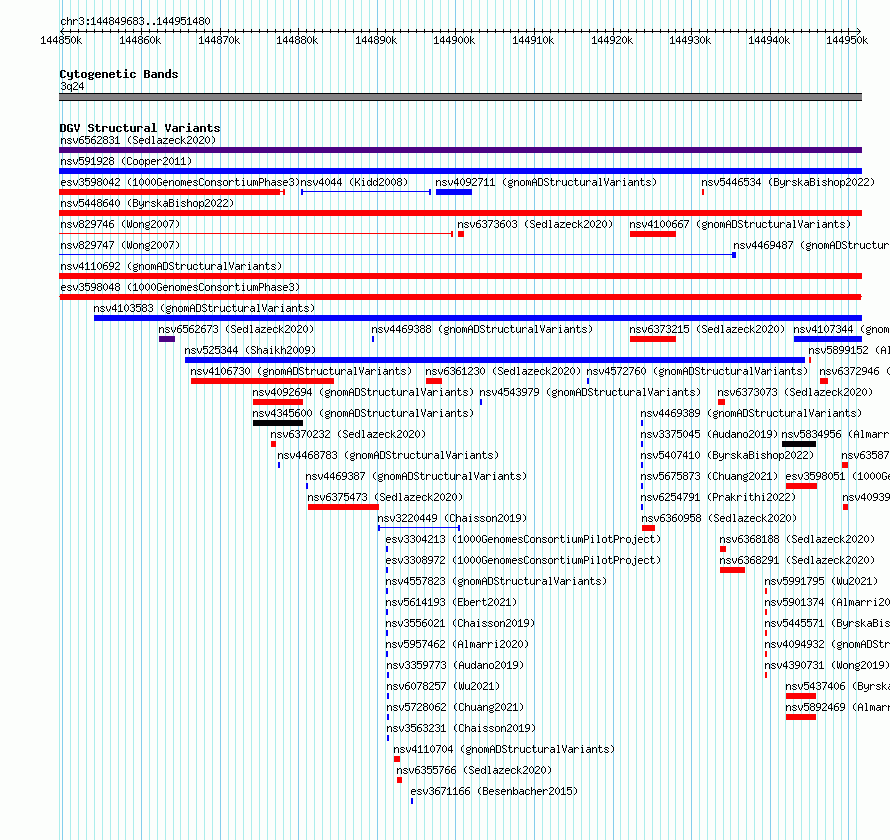Viewport: 890px width, 840px height.
Task: Open nsv4100667 gnomADStructuralVariants label
Action: 740,224
